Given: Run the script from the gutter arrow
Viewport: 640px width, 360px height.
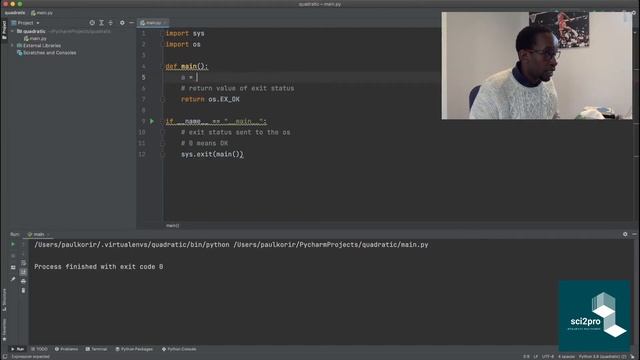Looking at the screenshot, I should (x=152, y=121).
